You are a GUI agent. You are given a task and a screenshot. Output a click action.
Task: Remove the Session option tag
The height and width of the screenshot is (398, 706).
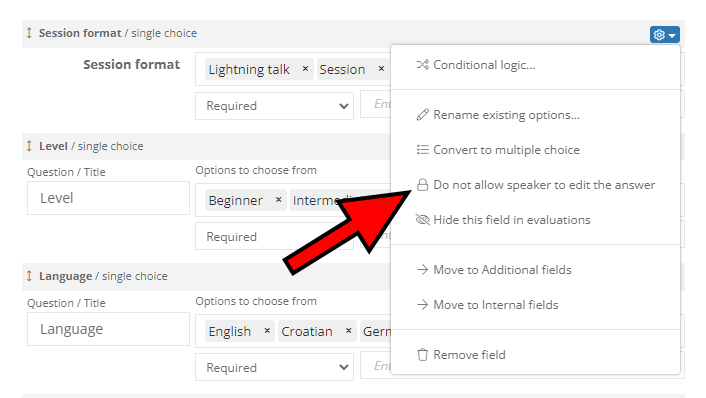[x=381, y=68]
